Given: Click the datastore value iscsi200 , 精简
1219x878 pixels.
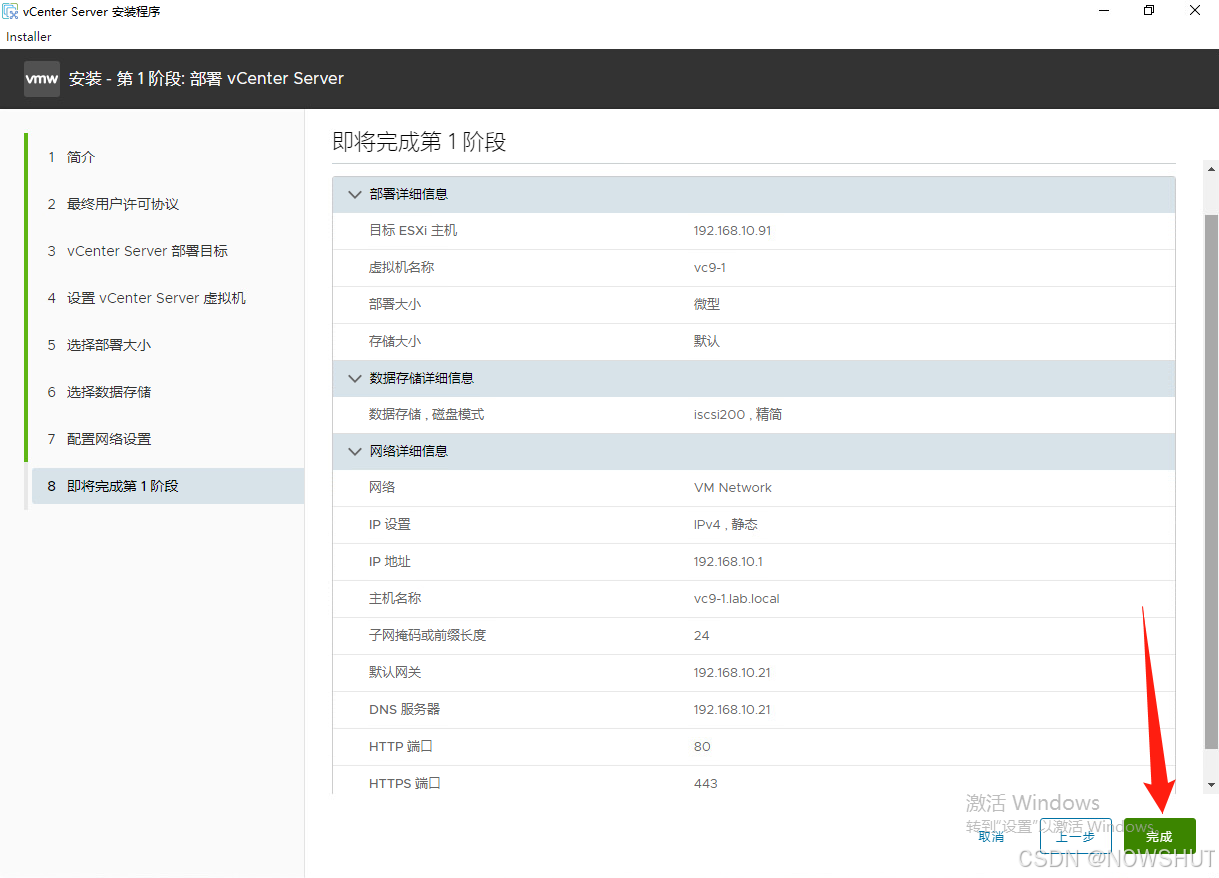Looking at the screenshot, I should click(738, 414).
